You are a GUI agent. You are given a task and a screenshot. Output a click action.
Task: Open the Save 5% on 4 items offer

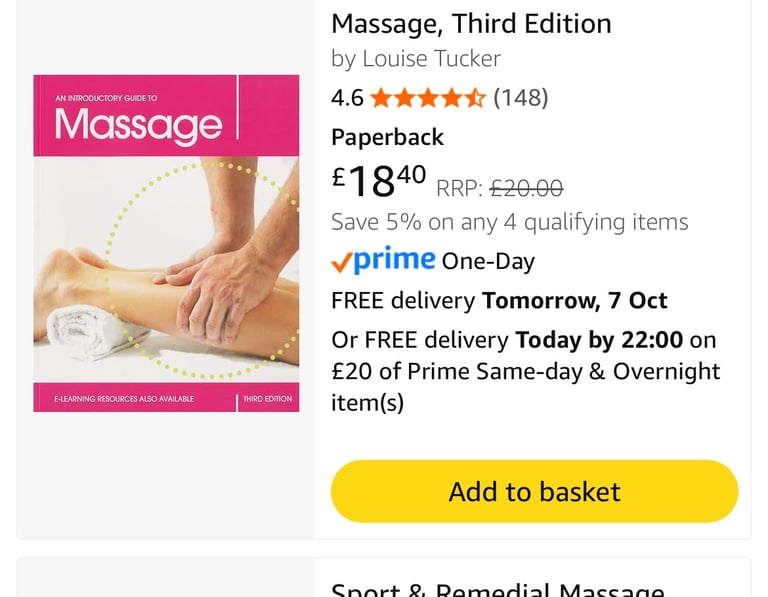(510, 222)
